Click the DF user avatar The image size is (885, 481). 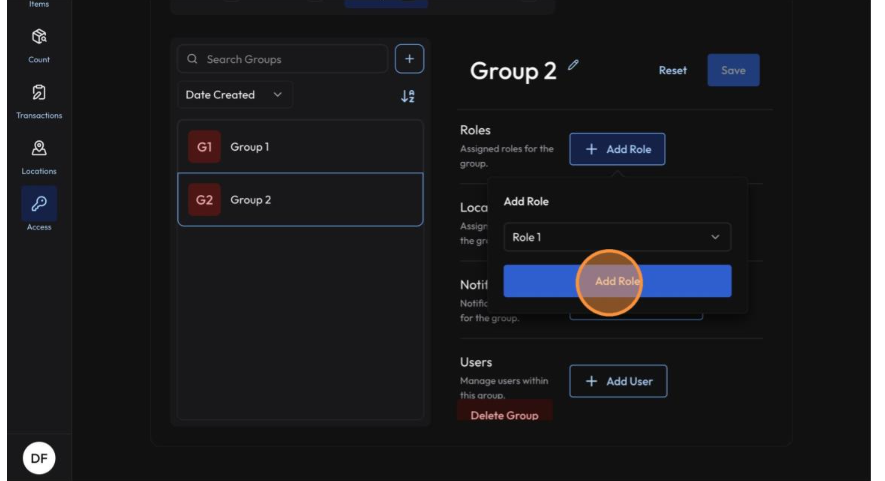coord(39,458)
